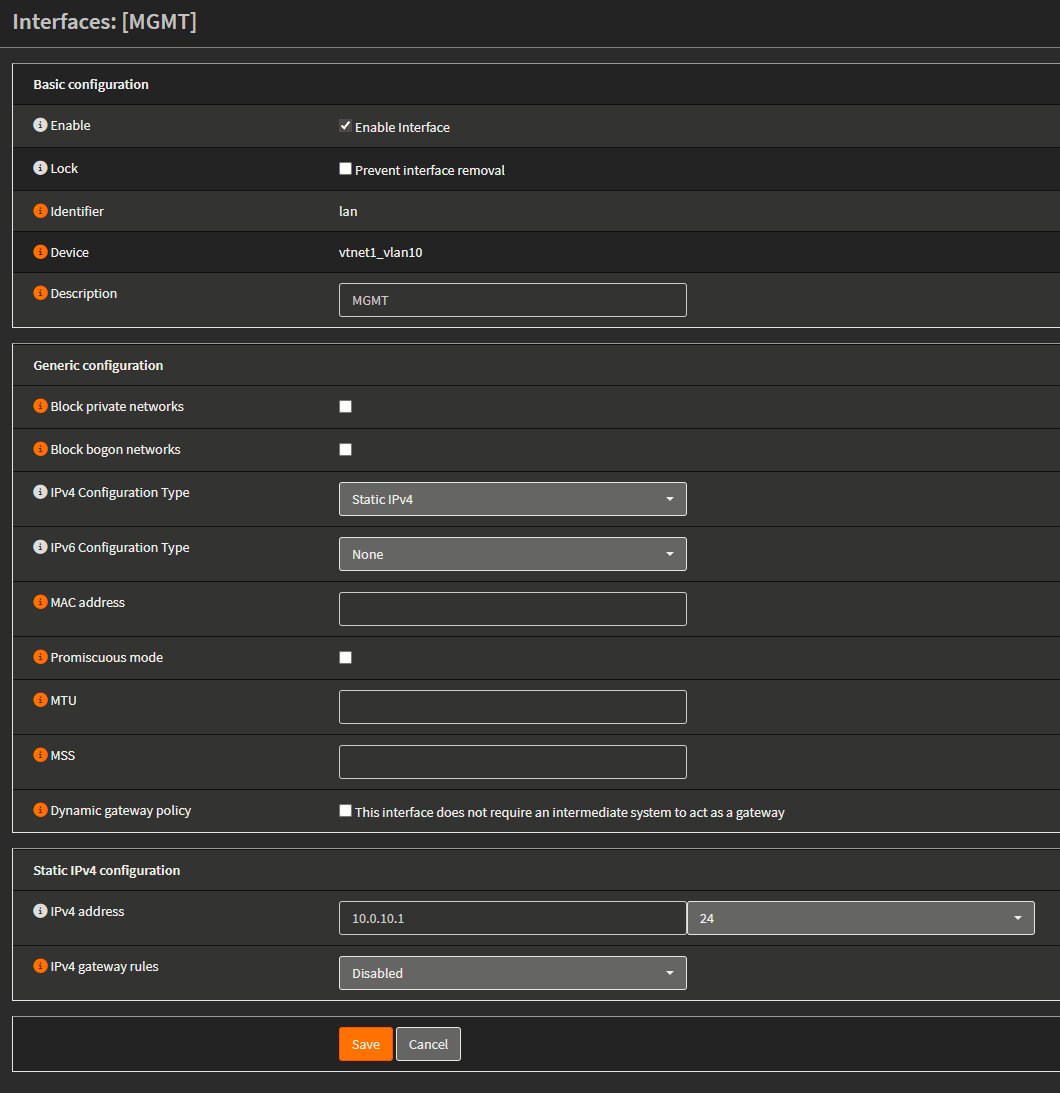
Task: Show help for IPv4 Configuration Type
Action: [x=40, y=492]
